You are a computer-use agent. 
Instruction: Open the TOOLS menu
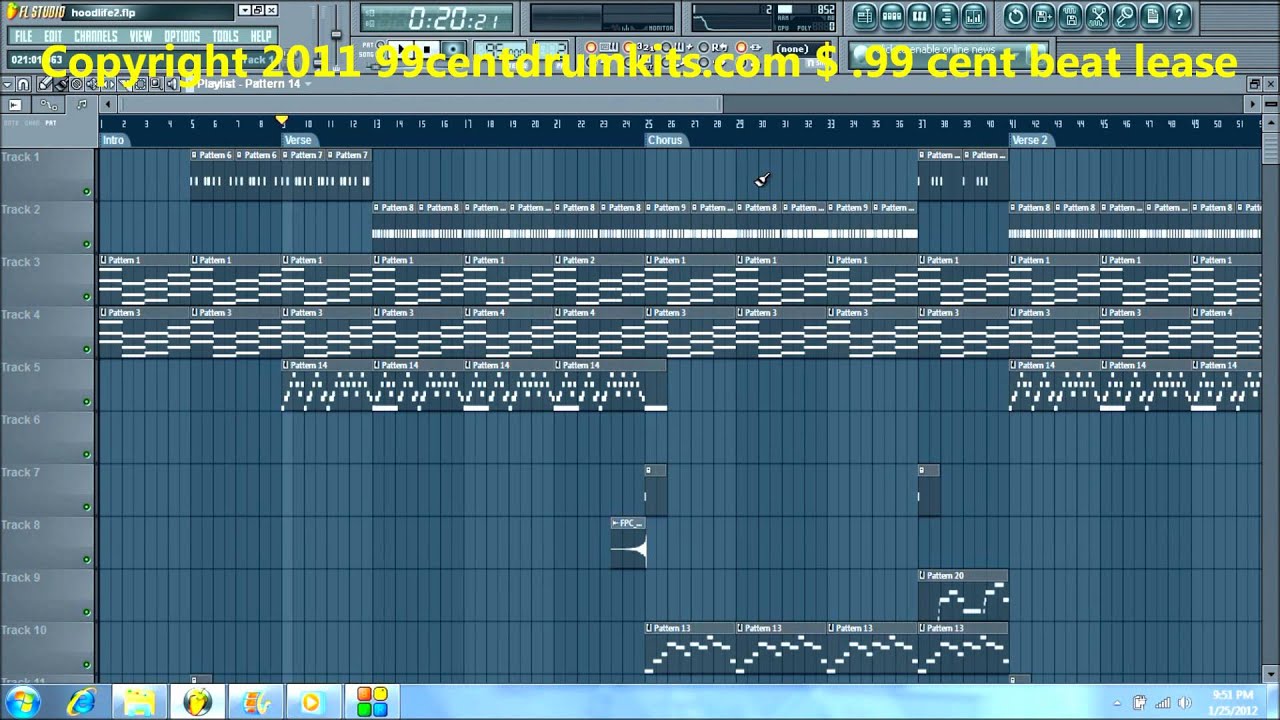coord(226,36)
